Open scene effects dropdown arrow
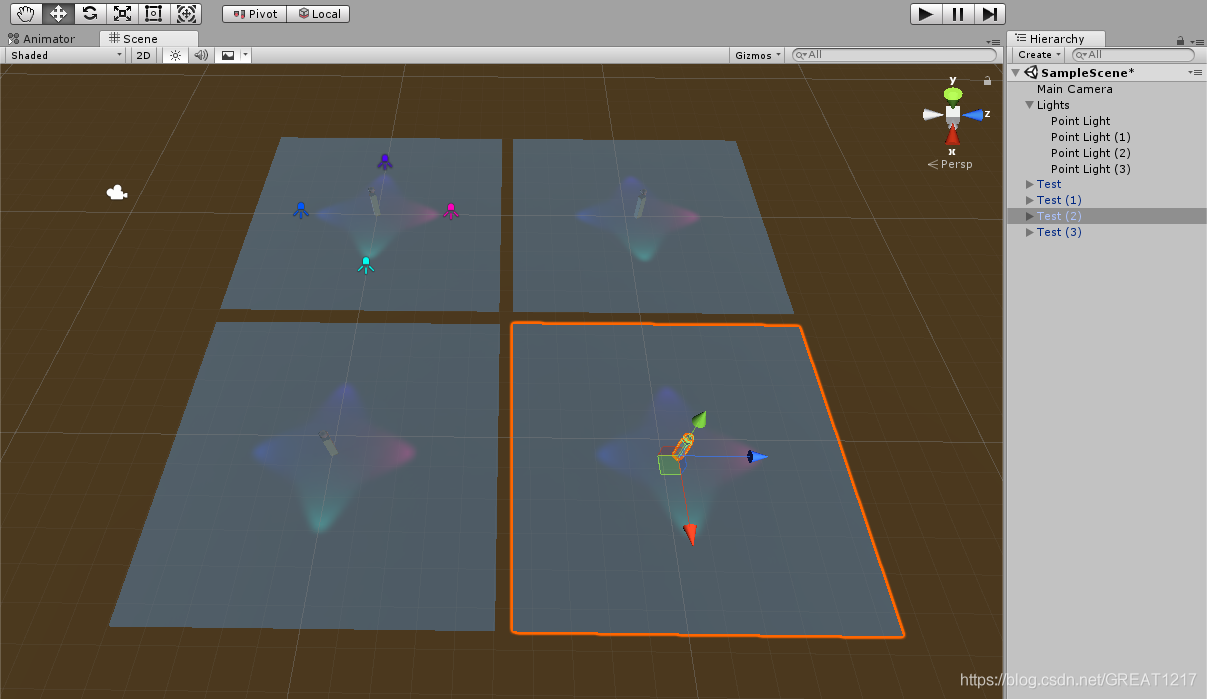The image size is (1207, 699). (x=245, y=55)
